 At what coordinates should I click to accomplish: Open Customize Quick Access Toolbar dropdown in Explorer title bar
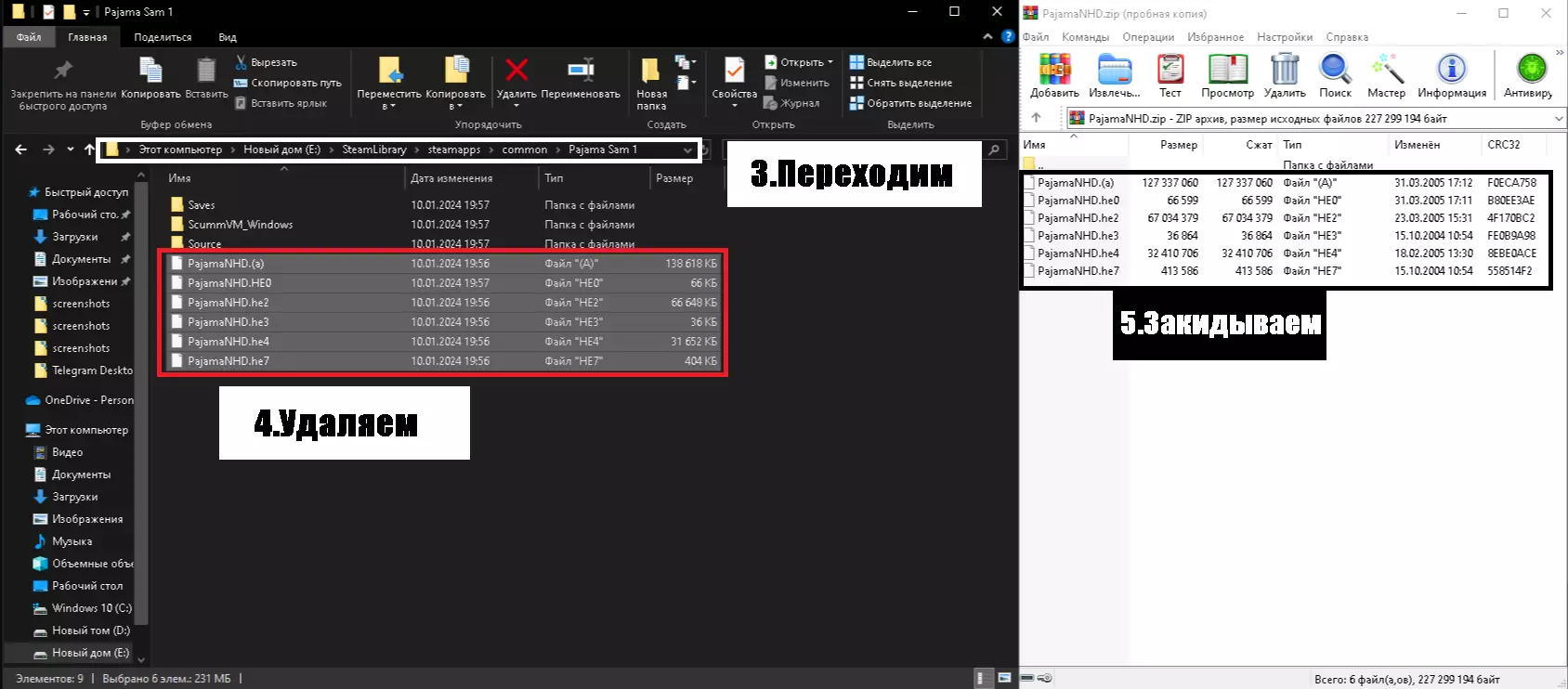click(x=86, y=12)
